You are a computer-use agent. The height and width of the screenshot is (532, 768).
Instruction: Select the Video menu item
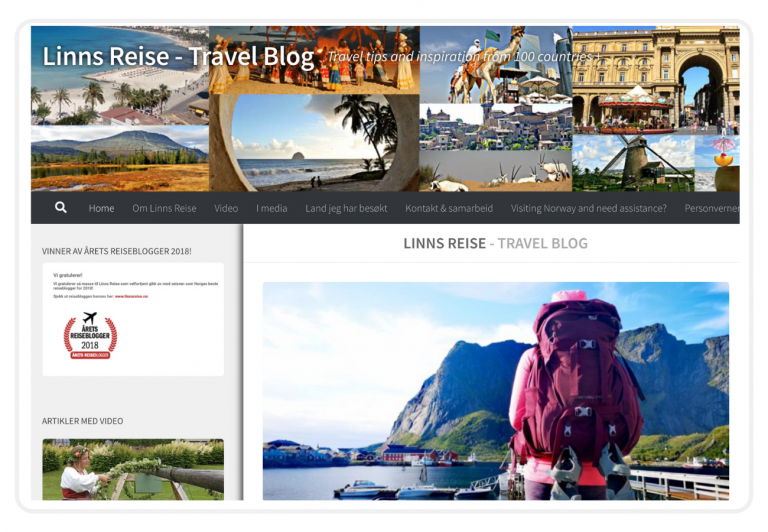[226, 208]
